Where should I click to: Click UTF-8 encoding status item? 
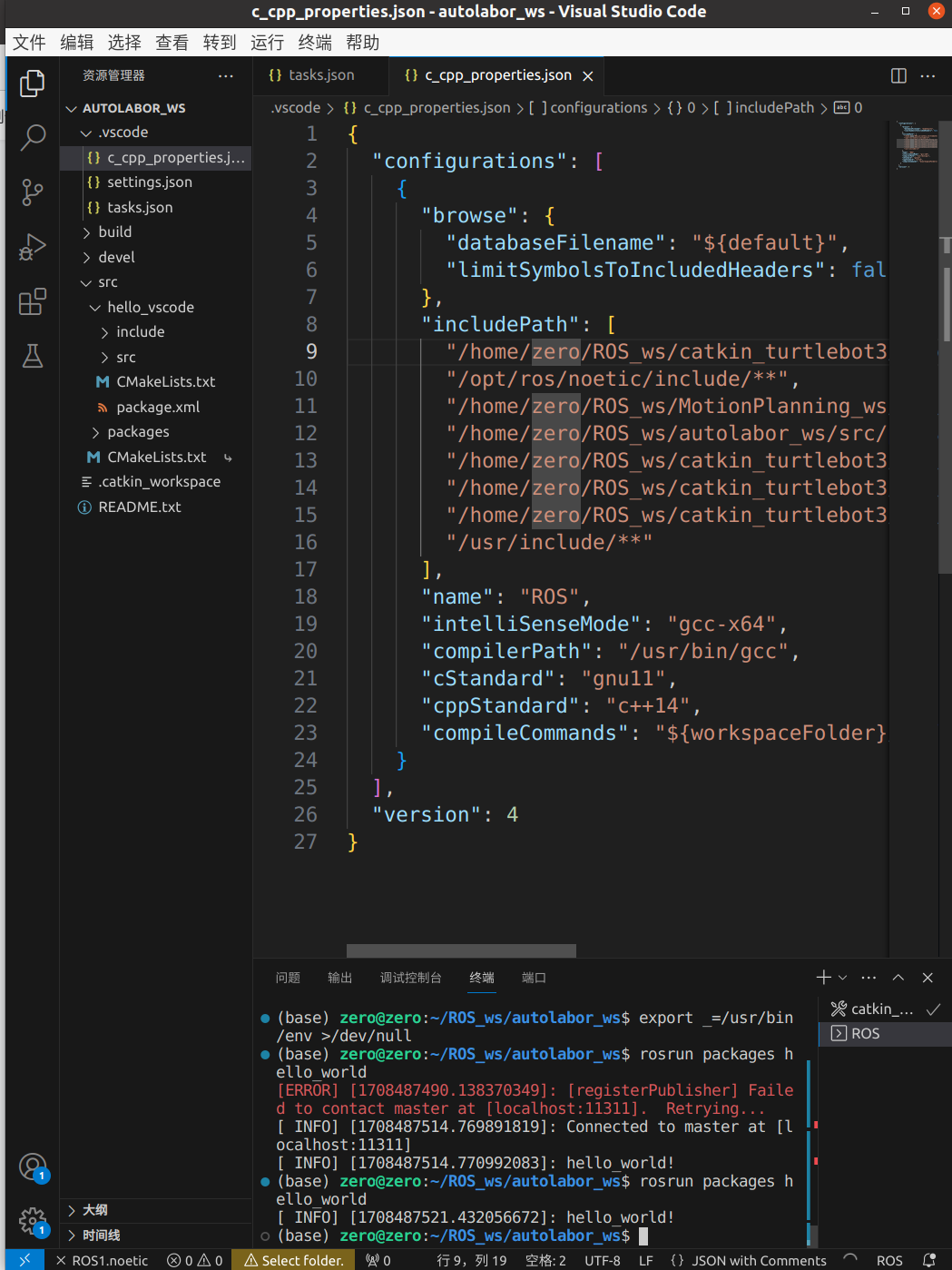coord(603,1260)
